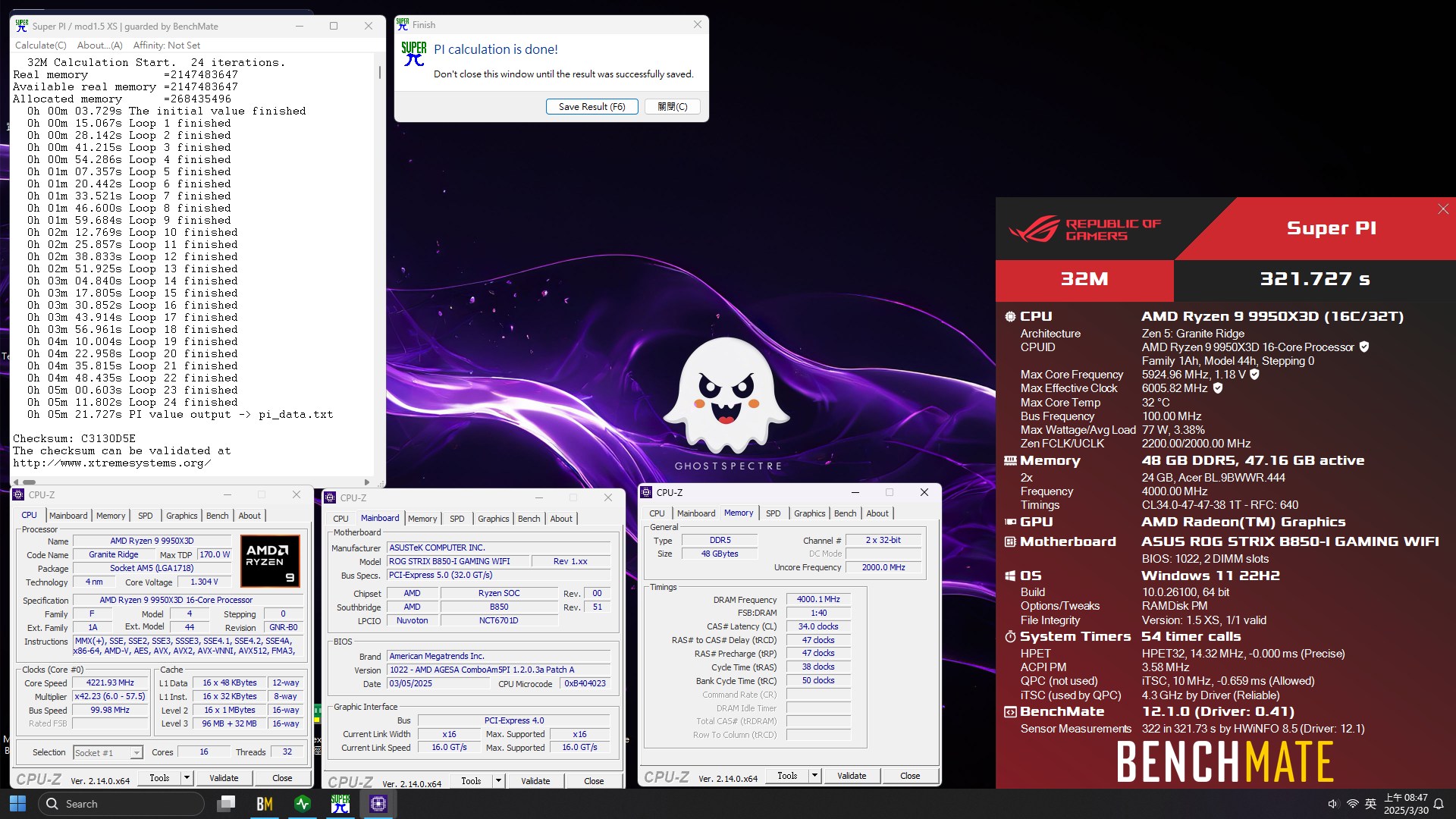Select SPD tab in CPU window
Image resolution: width=1456 pixels, height=819 pixels.
146,516
